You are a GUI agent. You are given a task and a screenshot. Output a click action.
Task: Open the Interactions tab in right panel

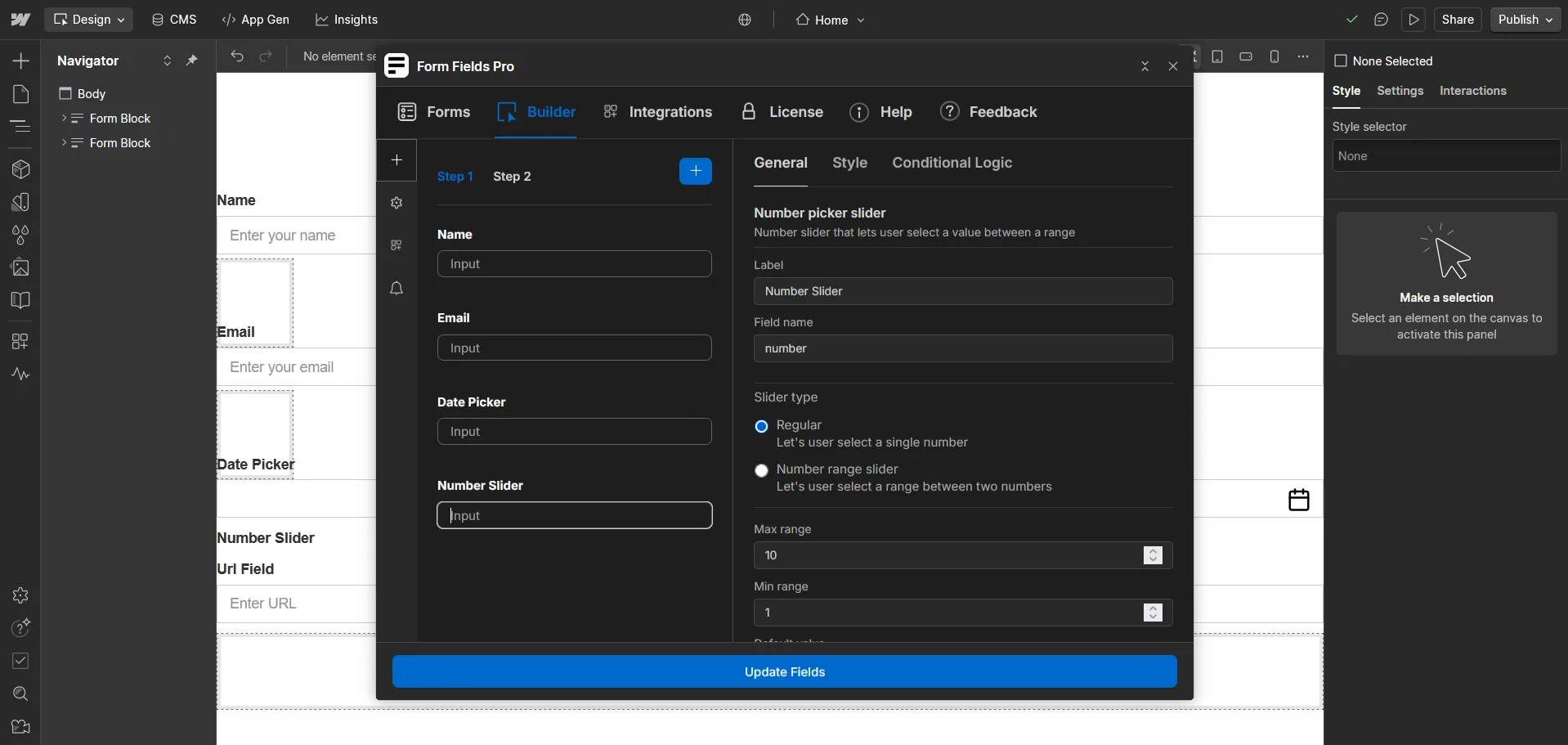point(1473,91)
